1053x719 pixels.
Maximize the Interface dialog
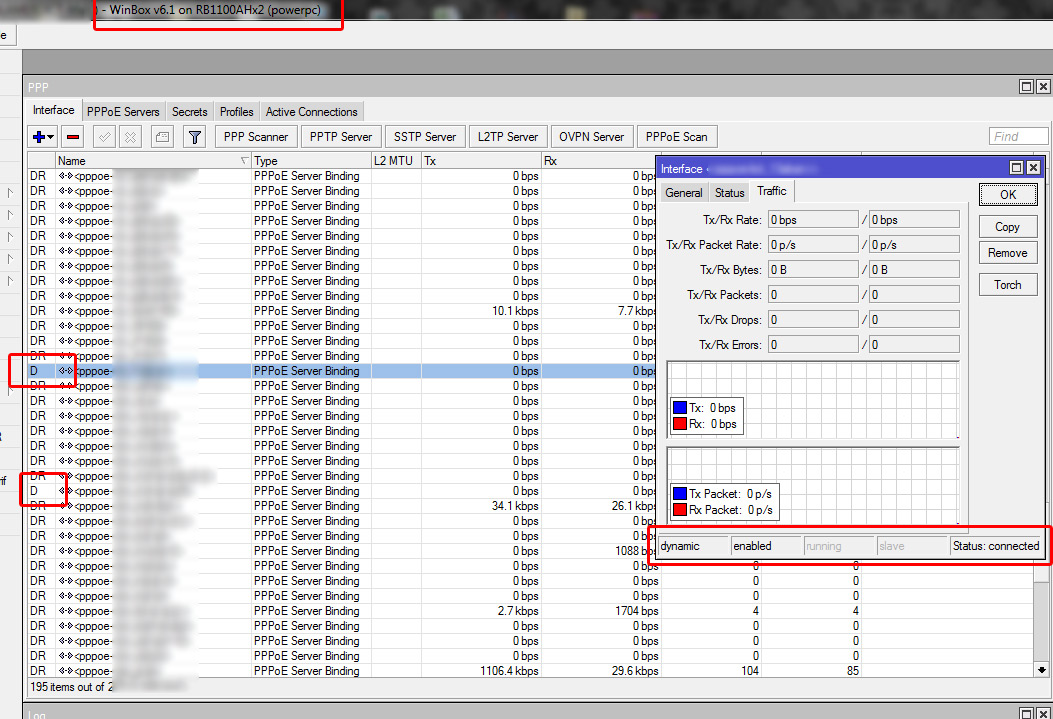[x=1017, y=168]
